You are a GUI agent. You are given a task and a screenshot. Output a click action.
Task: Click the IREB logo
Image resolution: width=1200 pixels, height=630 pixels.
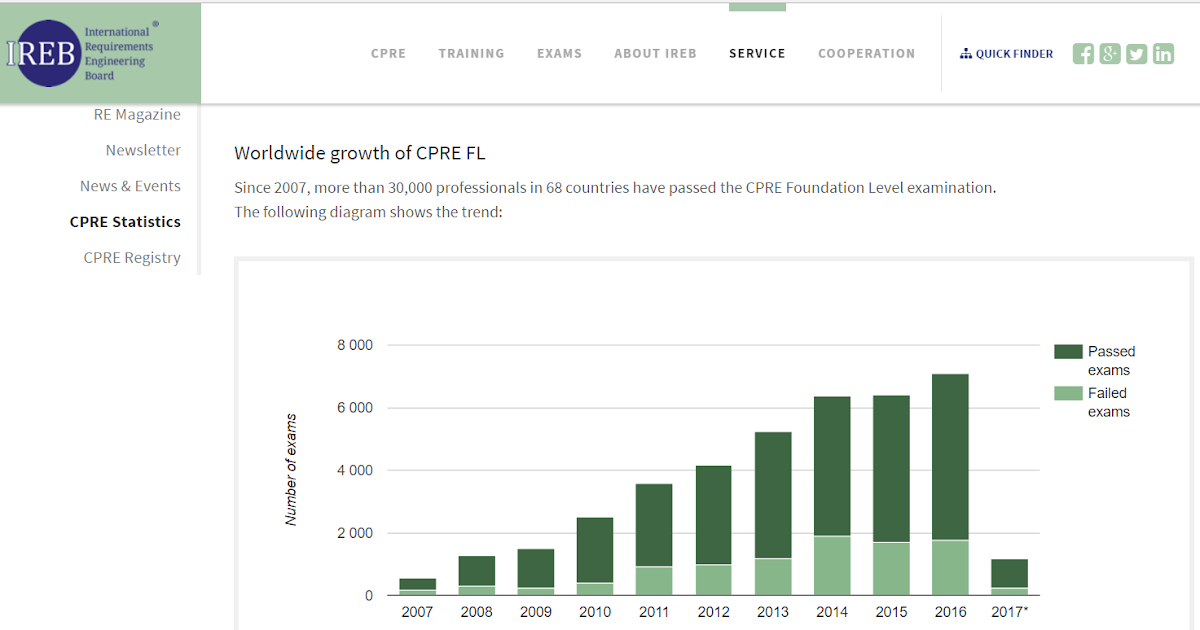(x=48, y=53)
